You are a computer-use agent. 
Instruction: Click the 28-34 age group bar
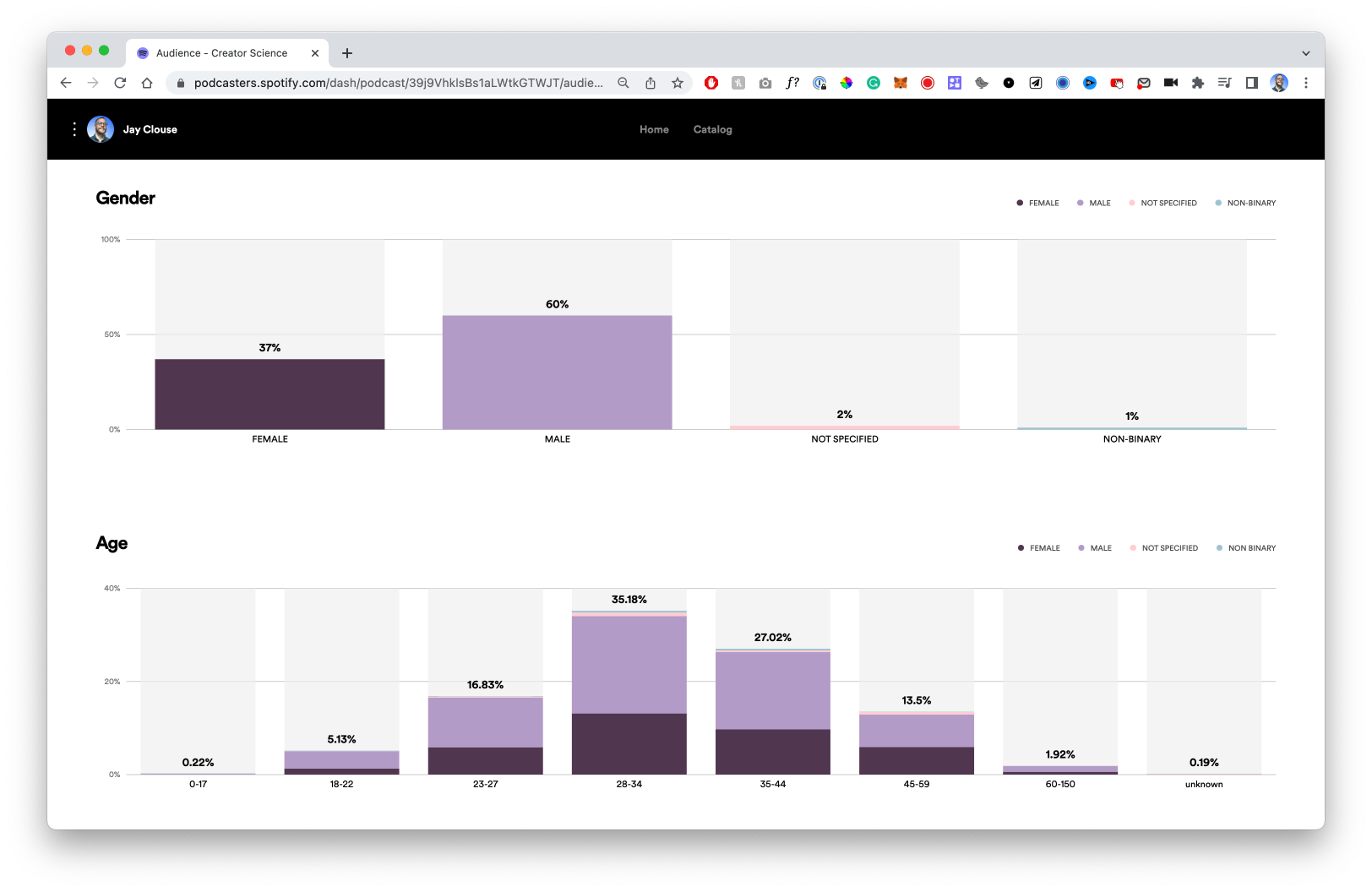tap(629, 693)
